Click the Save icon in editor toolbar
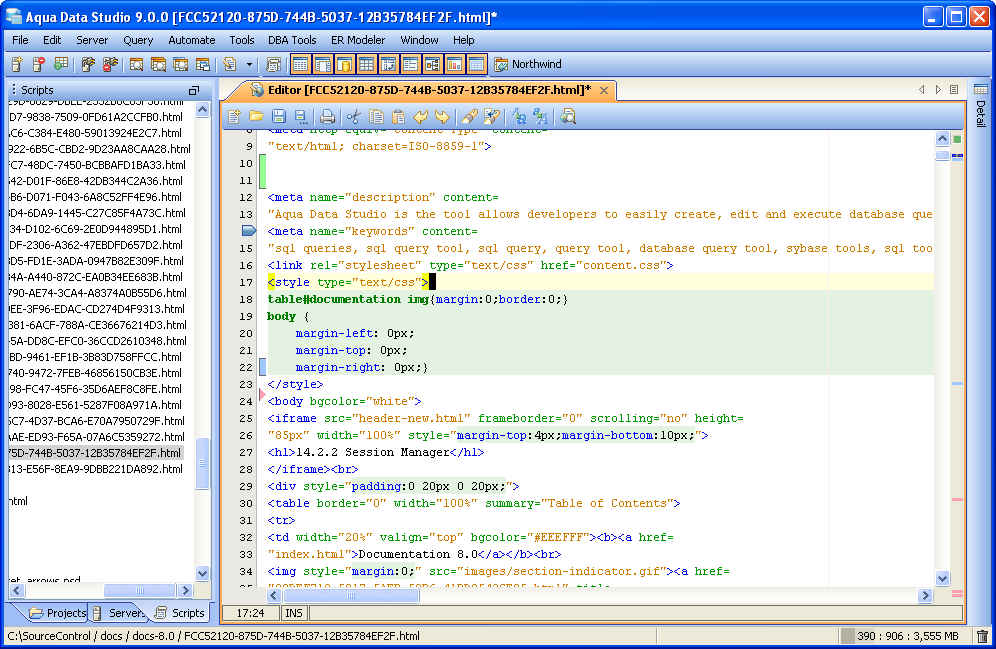Screen dimensions: 996x649 tap(278, 117)
